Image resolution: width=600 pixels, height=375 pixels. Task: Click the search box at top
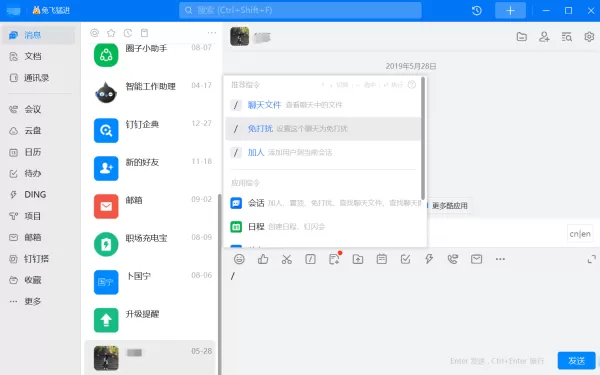(x=300, y=10)
